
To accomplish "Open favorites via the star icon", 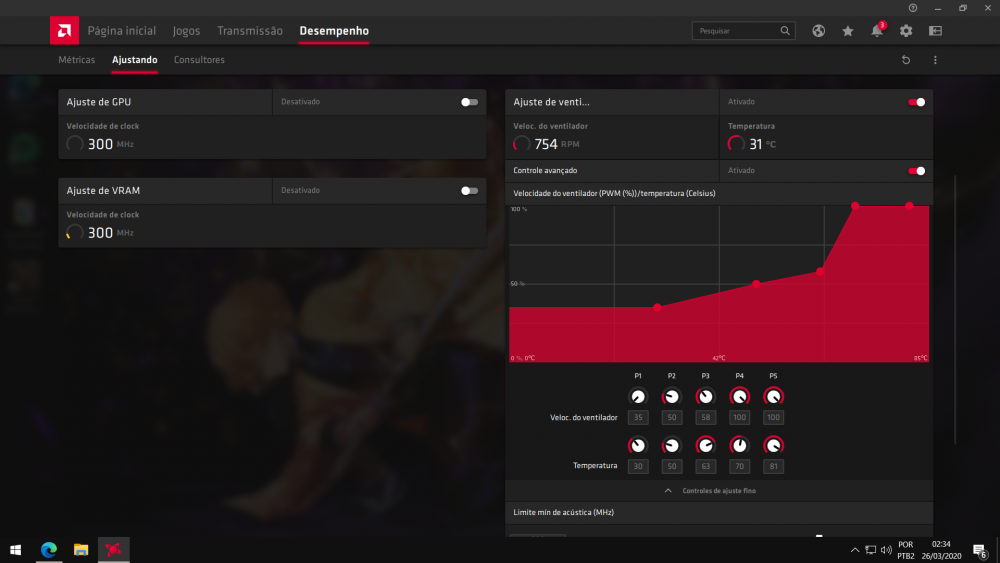I will click(847, 31).
